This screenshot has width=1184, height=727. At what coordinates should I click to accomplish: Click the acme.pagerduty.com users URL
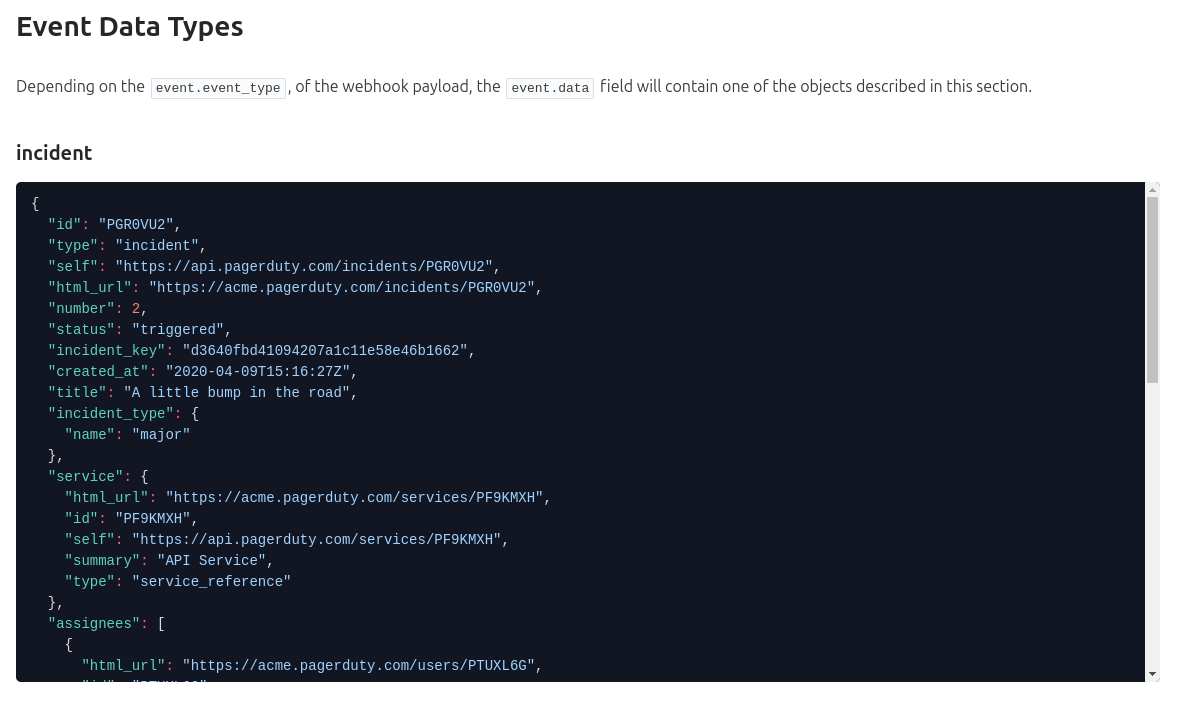[x=361, y=665]
